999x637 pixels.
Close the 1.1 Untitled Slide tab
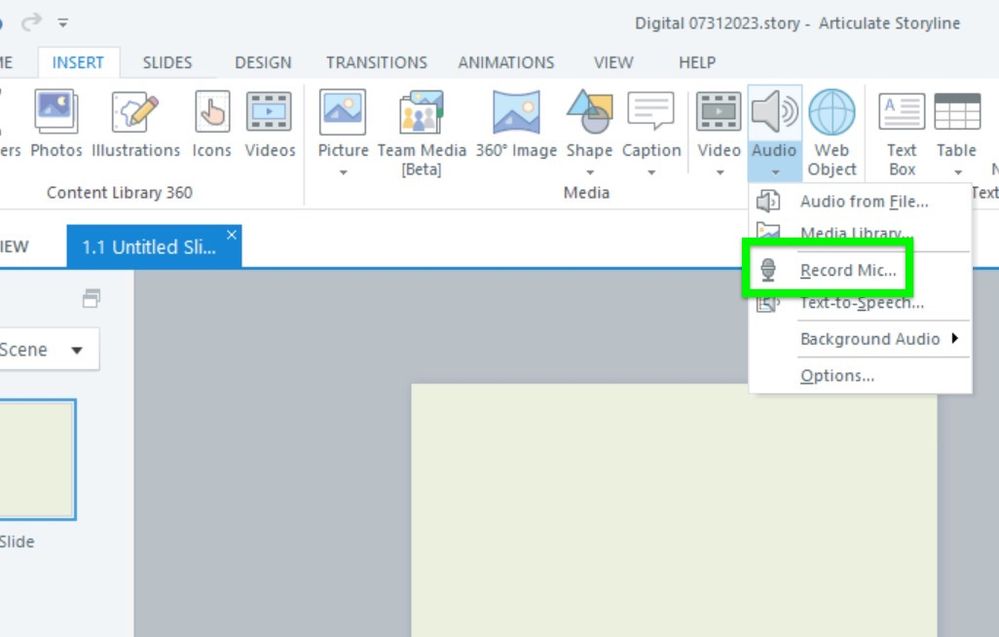[231, 235]
